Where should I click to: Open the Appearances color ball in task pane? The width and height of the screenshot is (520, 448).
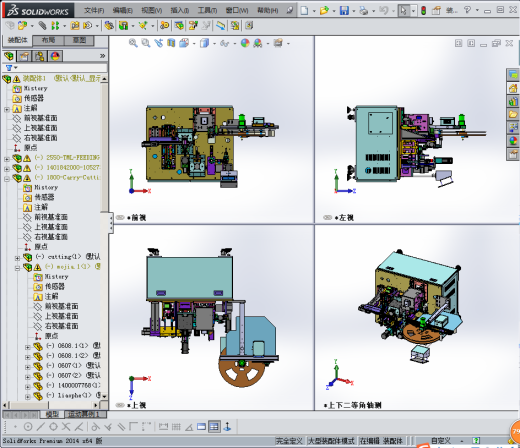513,140
